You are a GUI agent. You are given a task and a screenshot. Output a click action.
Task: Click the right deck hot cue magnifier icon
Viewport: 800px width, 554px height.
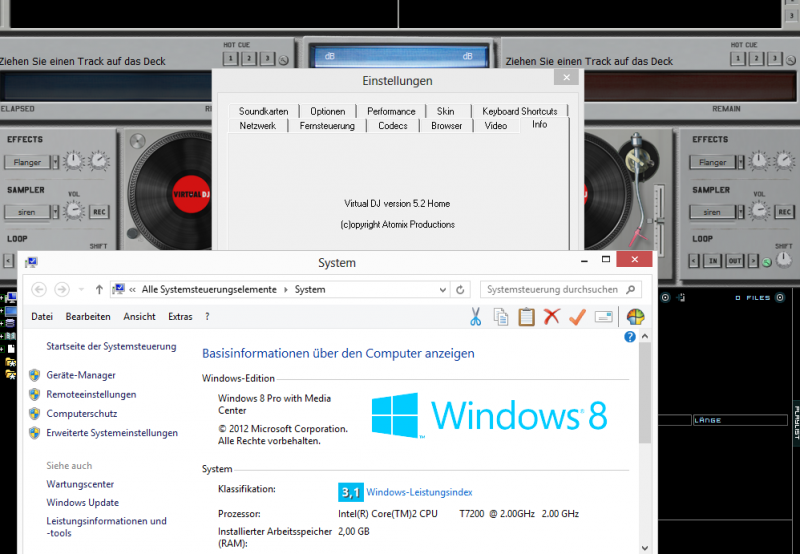(x=790, y=60)
